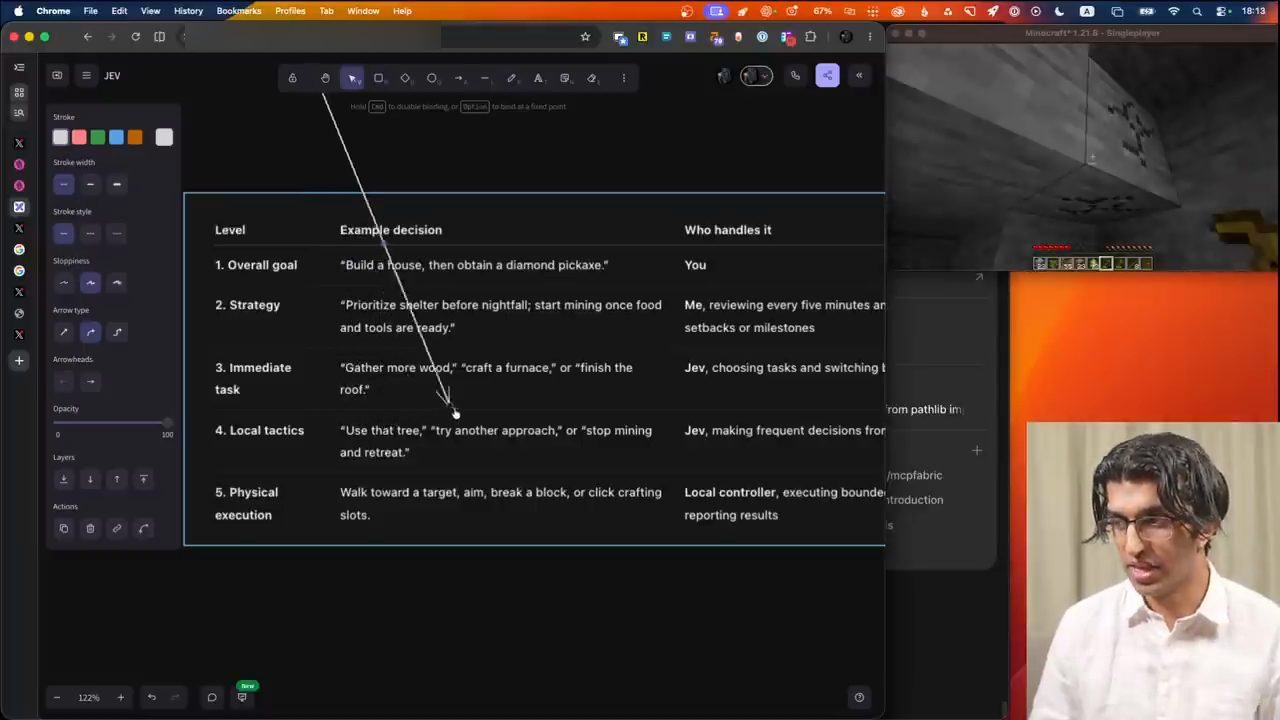This screenshot has height=720, width=1280.
Task: Duplicate the selected element
Action: pos(64,528)
